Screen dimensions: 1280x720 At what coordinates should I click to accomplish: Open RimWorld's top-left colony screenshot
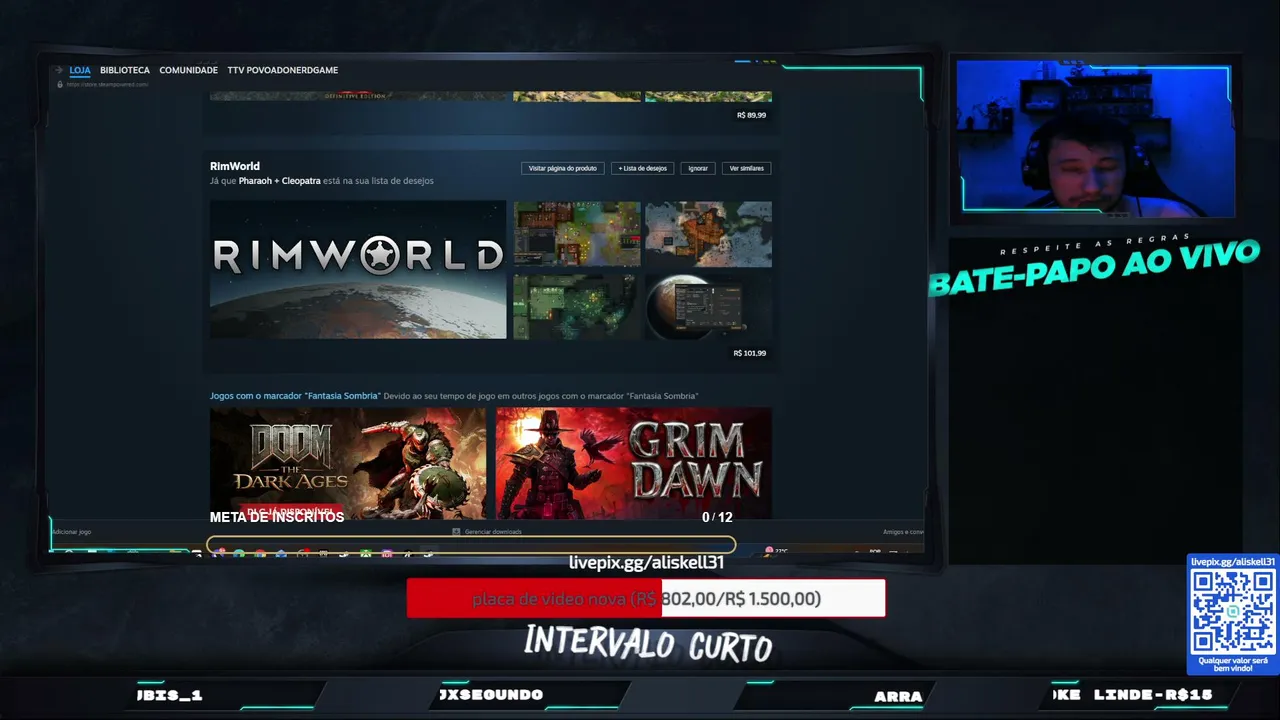click(577, 234)
